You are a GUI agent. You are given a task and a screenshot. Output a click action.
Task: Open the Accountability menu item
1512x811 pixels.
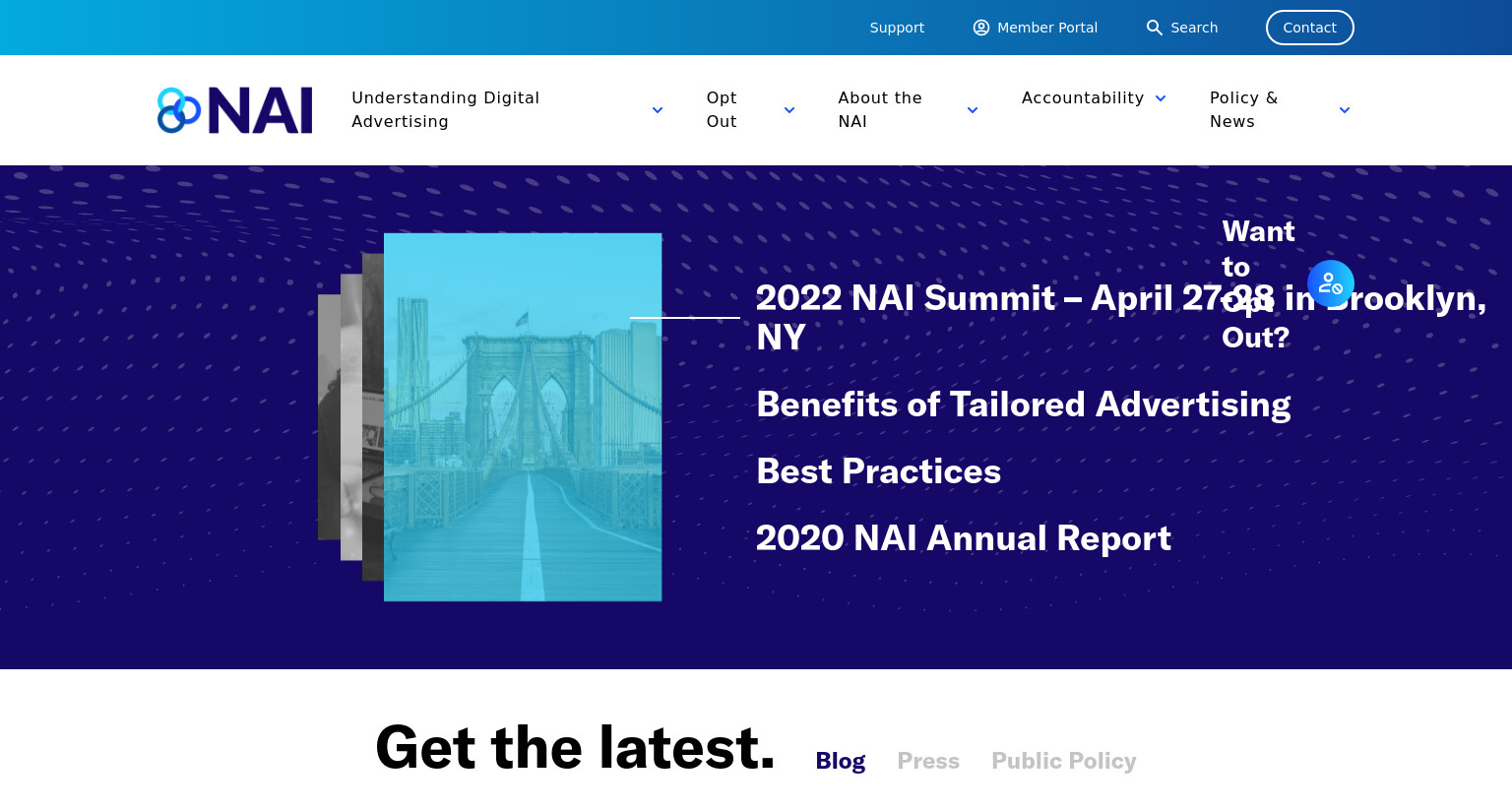point(1083,98)
